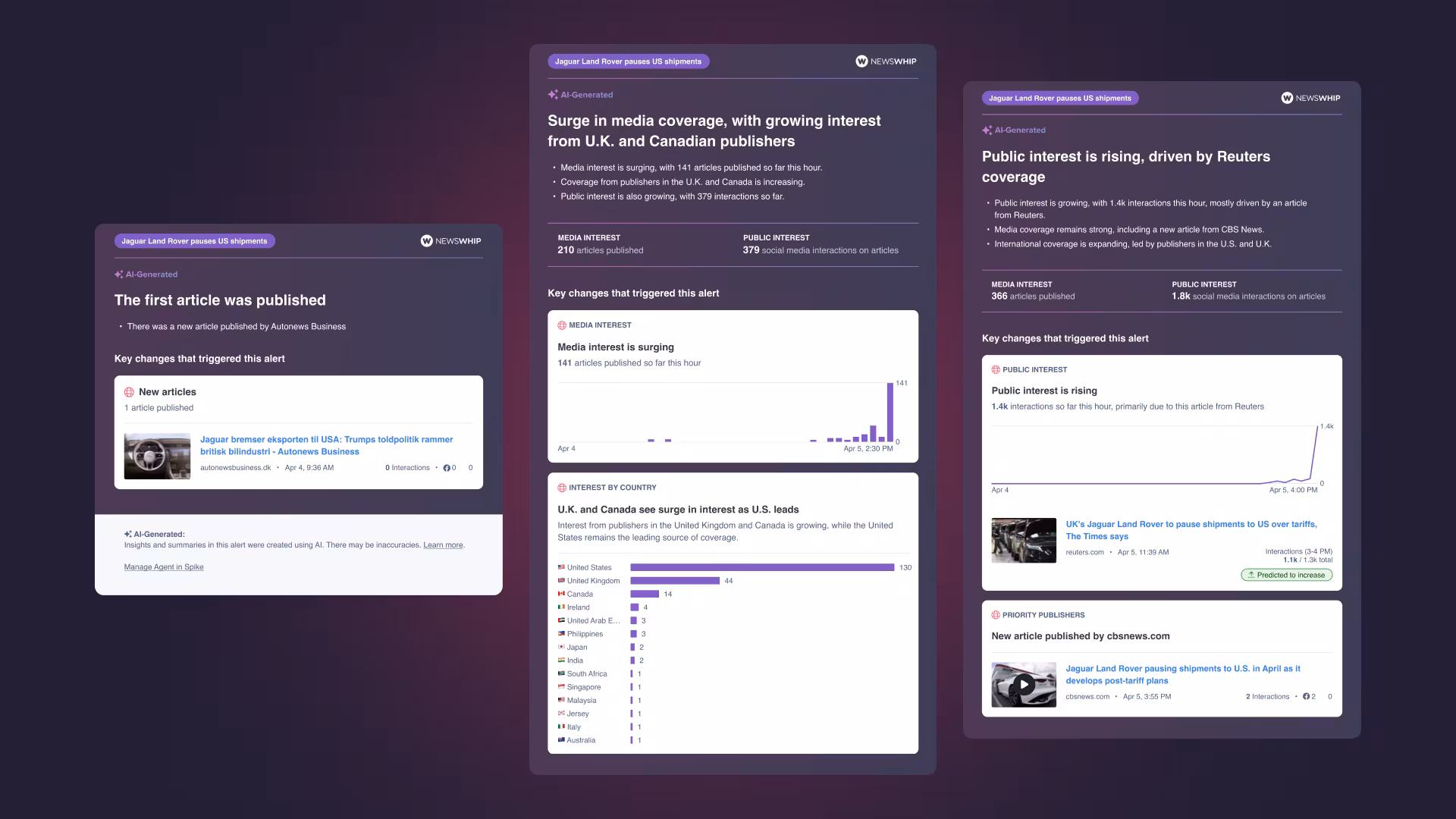
Task: Click the globe icon beside New articles
Action: pyautogui.click(x=129, y=392)
